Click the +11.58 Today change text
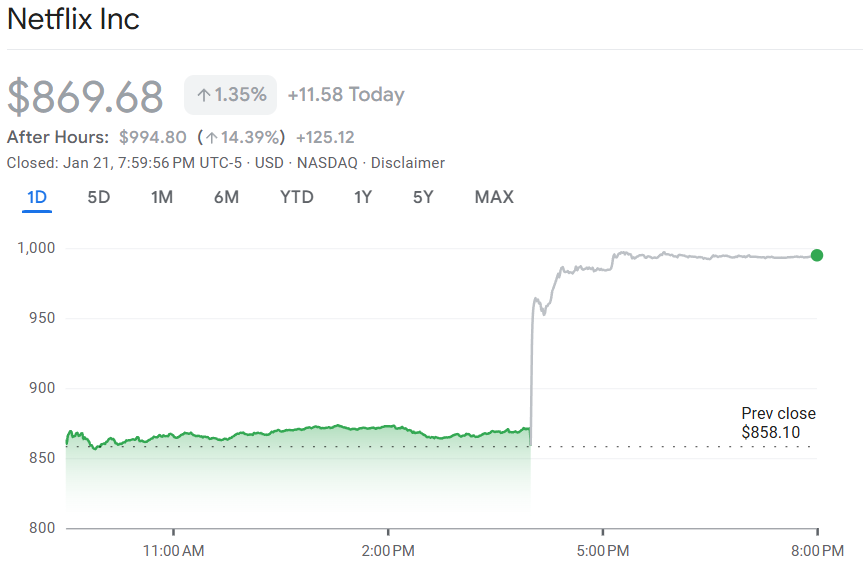This screenshot has height=572, width=863. tap(346, 95)
